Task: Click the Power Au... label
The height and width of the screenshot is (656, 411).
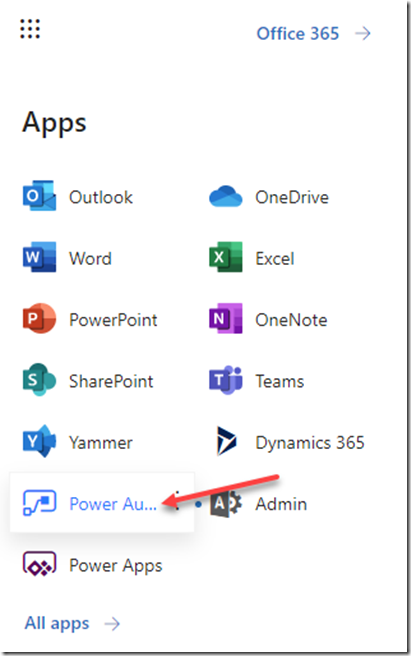Action: 113,504
